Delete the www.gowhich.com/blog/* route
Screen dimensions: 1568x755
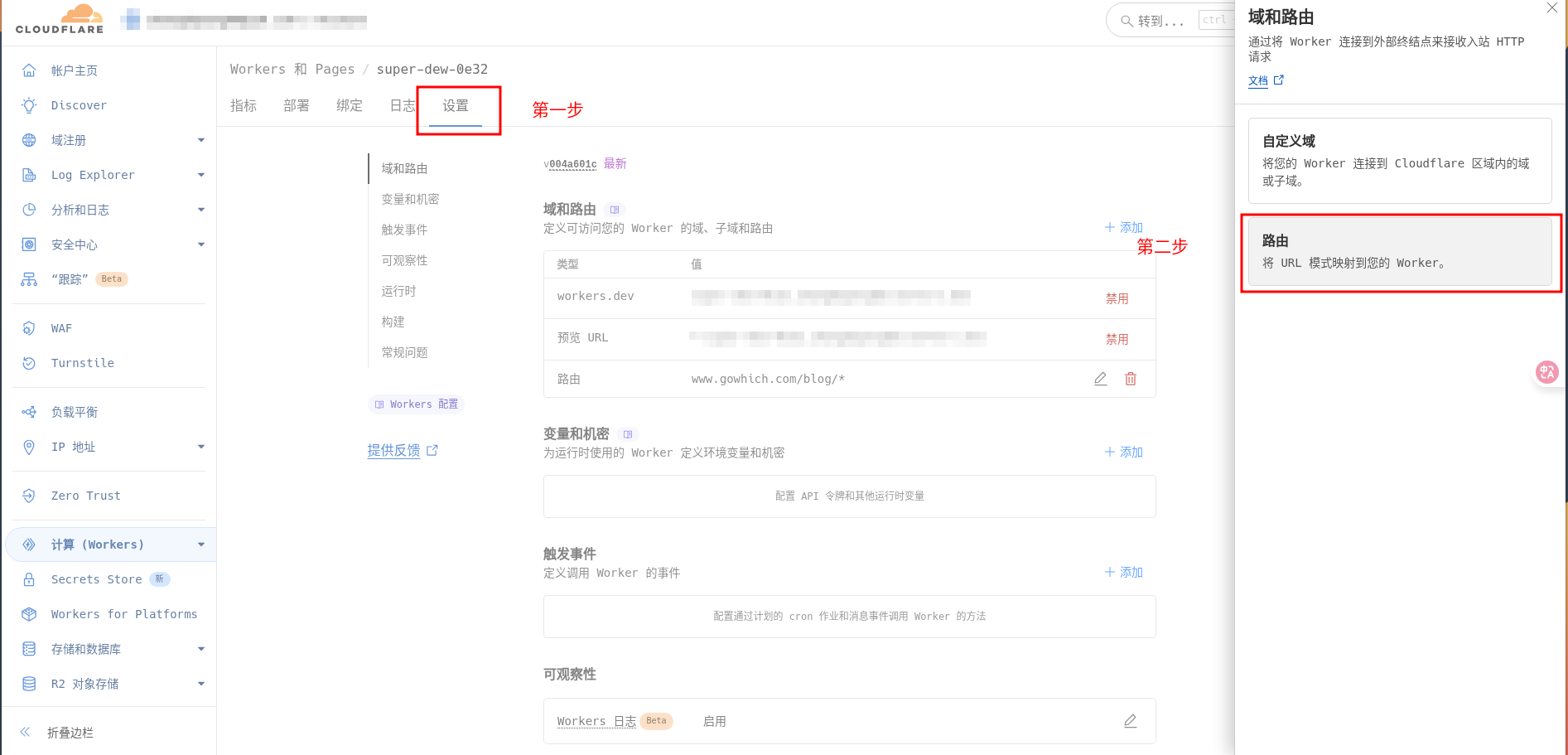click(x=1131, y=379)
